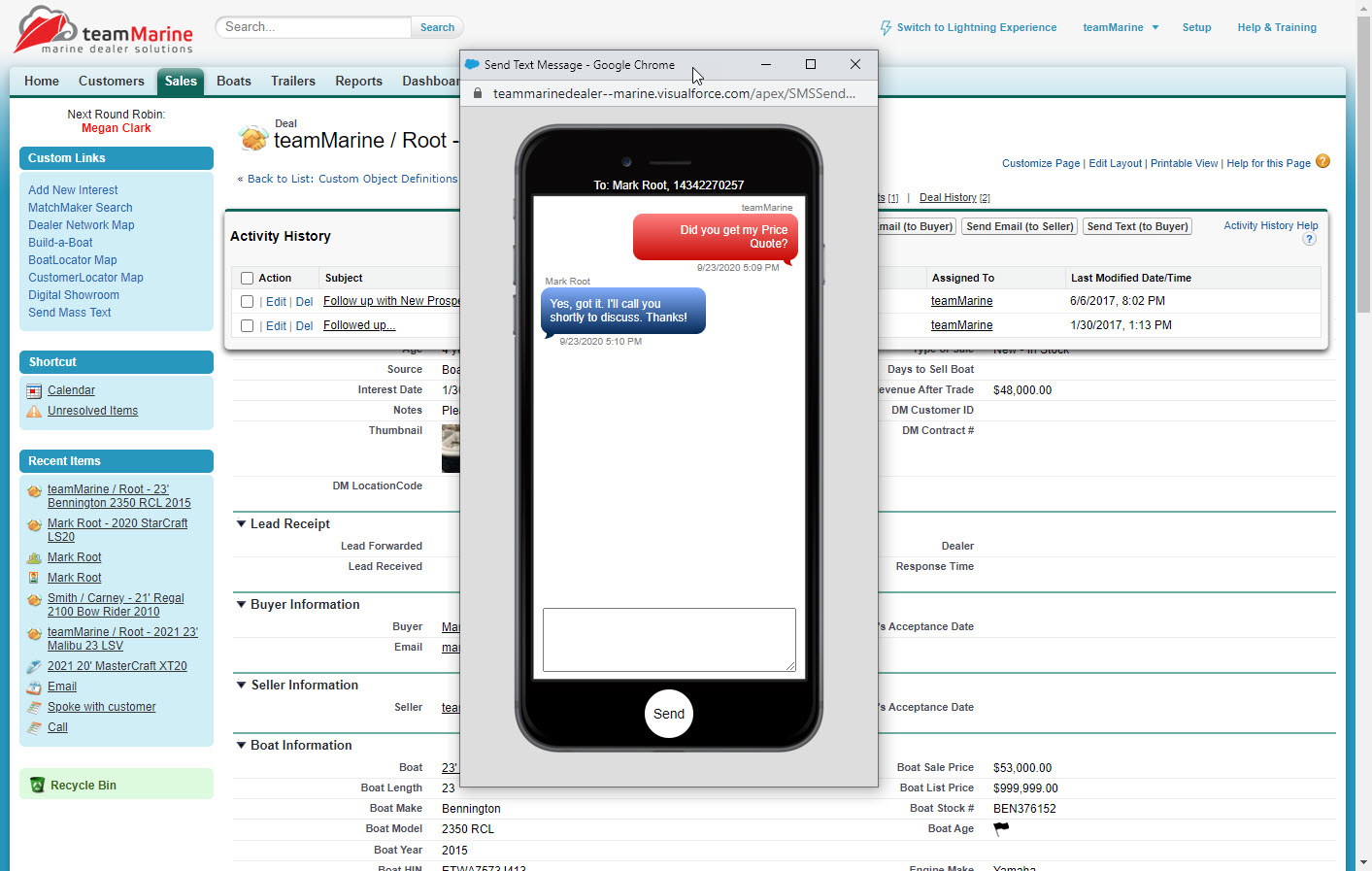Switch to the Boats tab
This screenshot has width=1372, height=871.
(233, 82)
